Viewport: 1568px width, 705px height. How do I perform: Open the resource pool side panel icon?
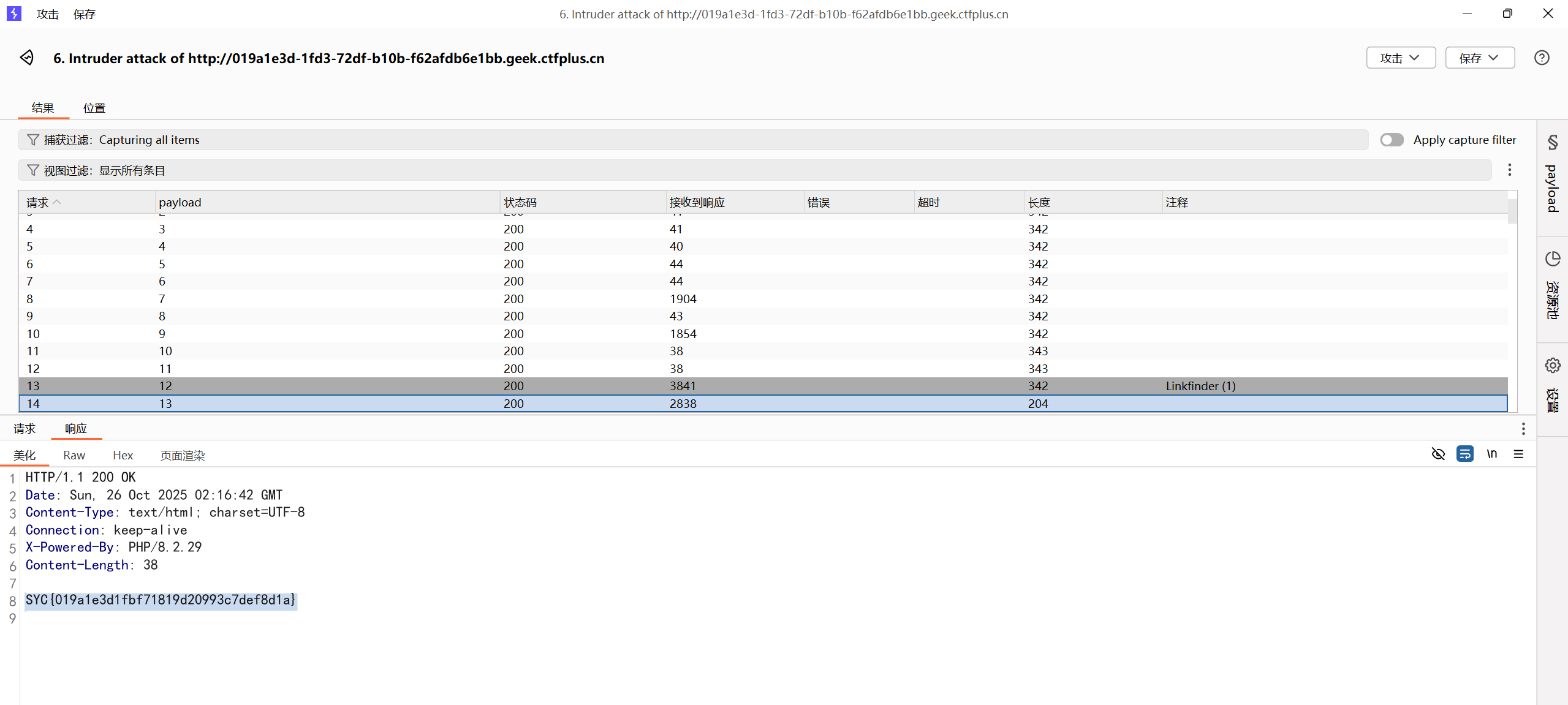pyautogui.click(x=1552, y=259)
